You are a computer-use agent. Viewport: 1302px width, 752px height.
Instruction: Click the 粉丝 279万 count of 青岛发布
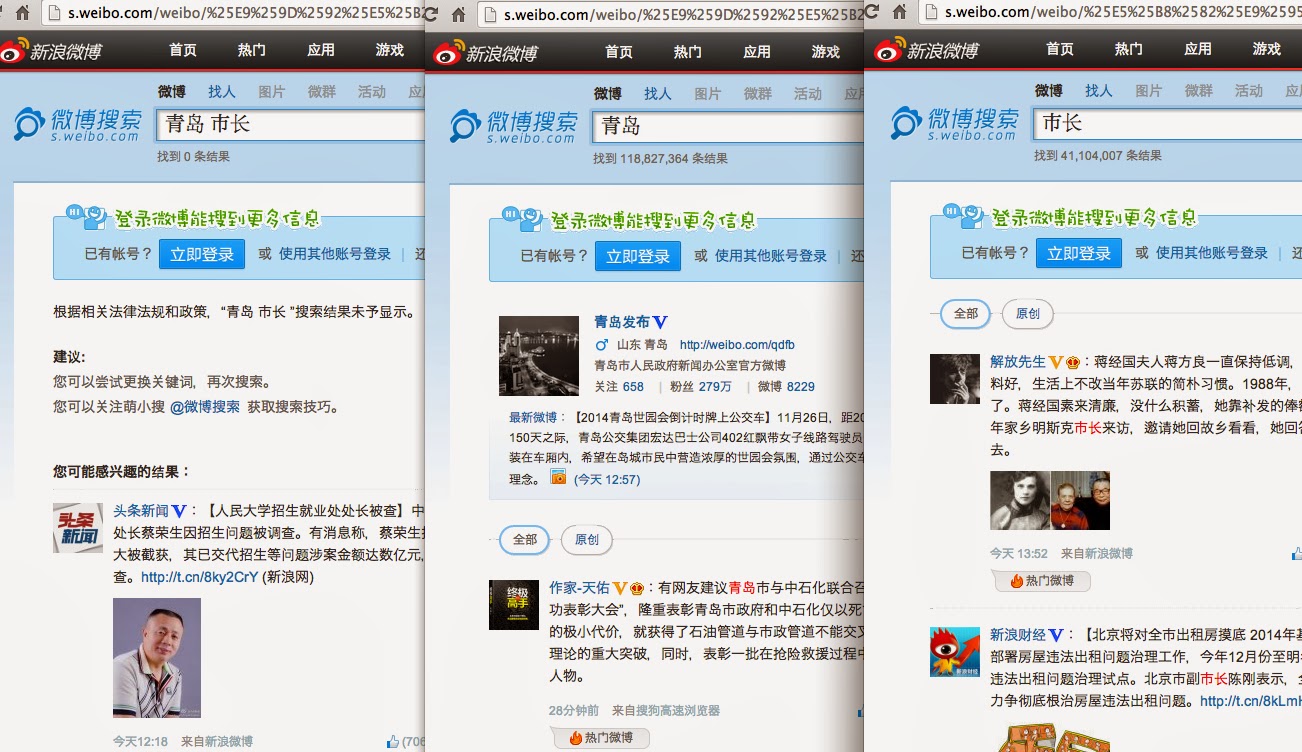(x=701, y=387)
